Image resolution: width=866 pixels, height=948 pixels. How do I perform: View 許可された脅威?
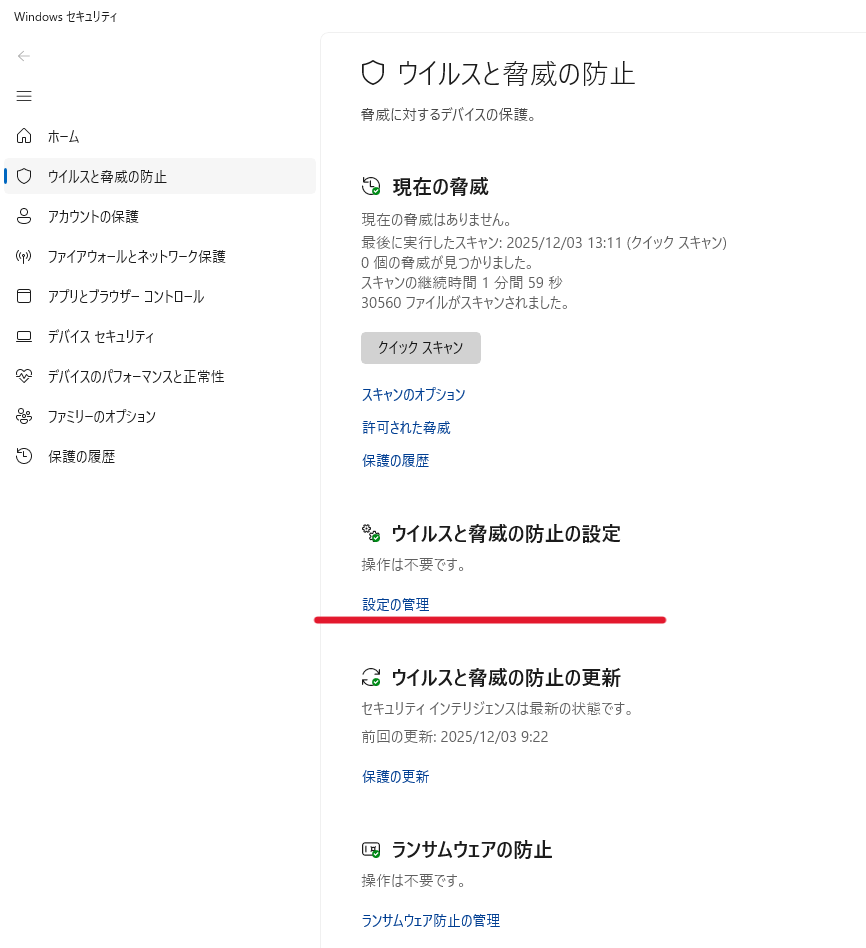pos(405,427)
